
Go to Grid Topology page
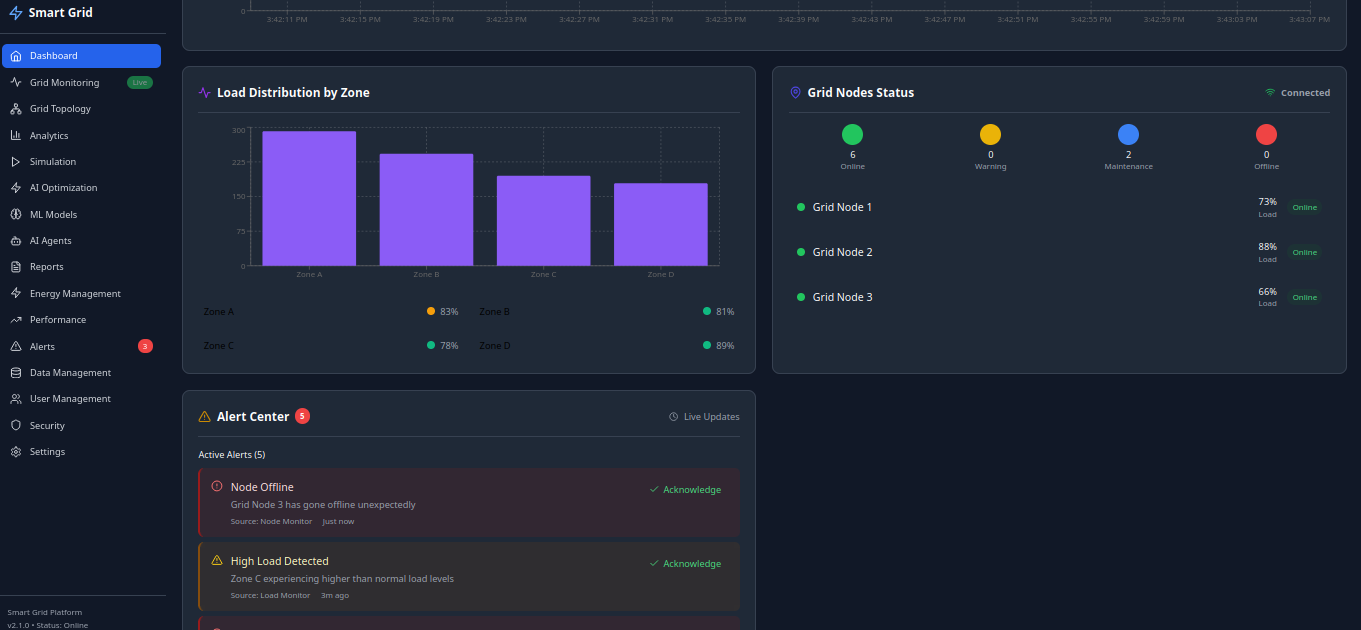[81, 109]
